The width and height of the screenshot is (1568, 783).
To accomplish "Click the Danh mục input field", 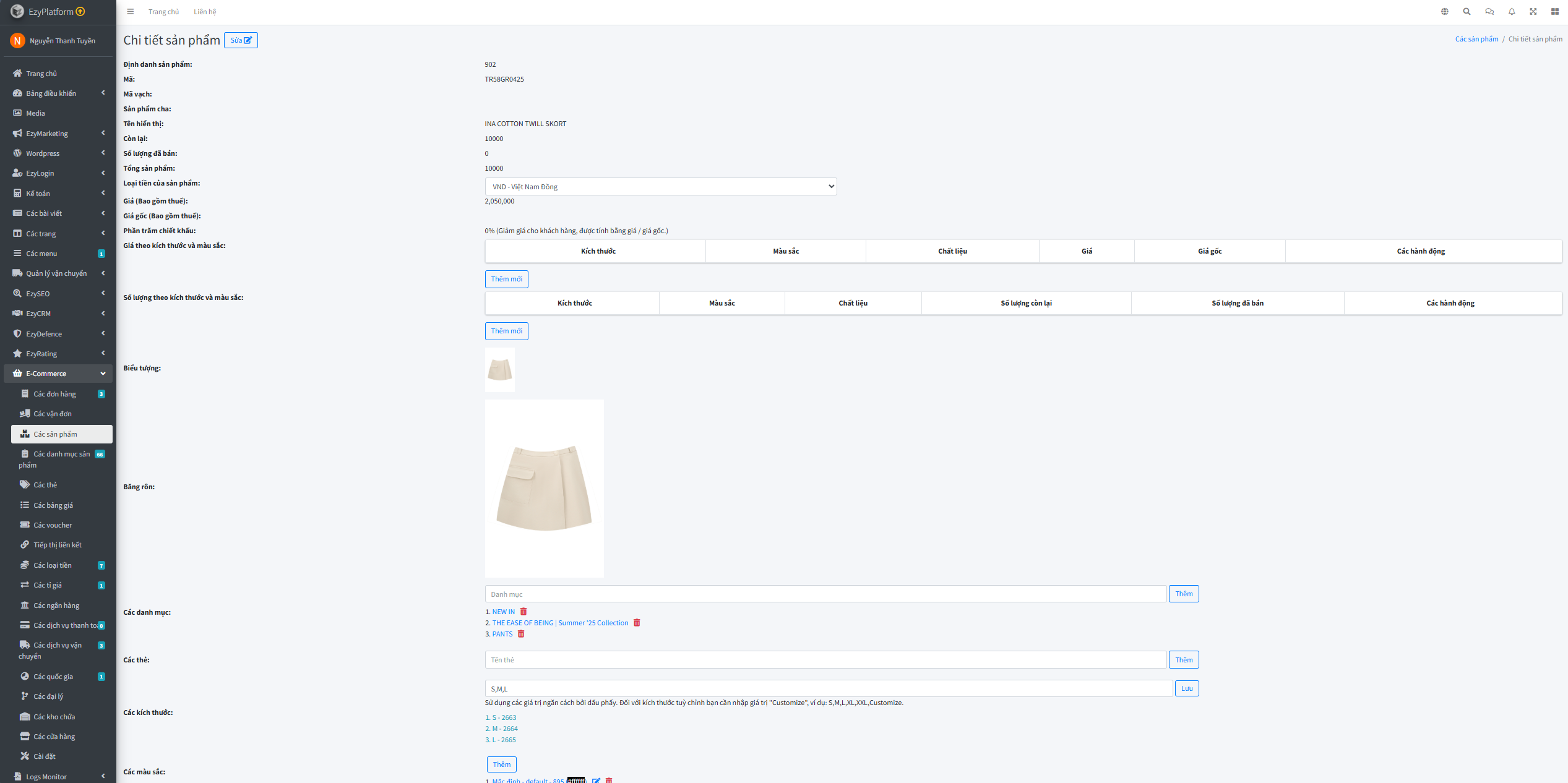I will click(x=825, y=594).
